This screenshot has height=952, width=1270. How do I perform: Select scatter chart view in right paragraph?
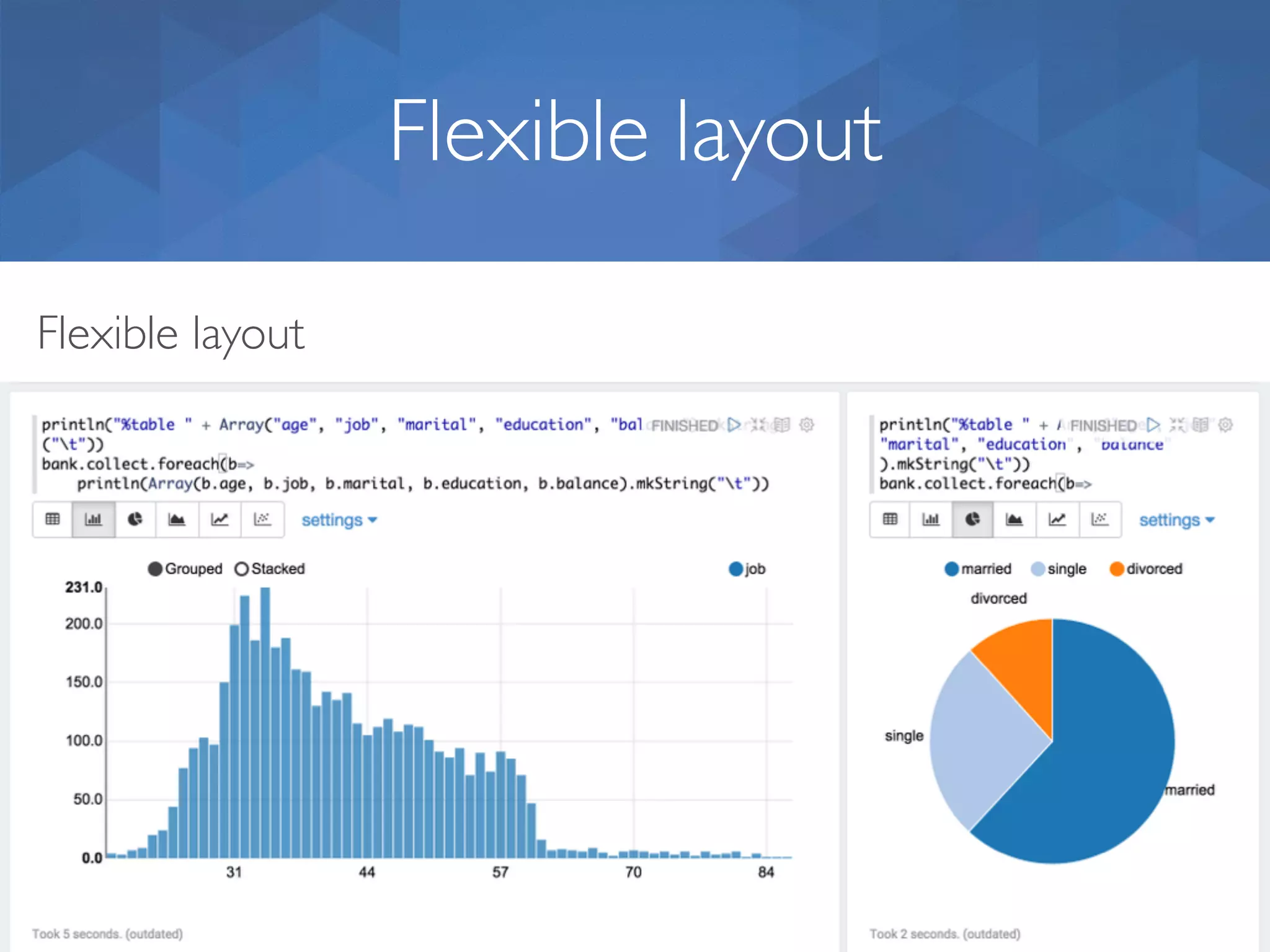coord(1099,519)
